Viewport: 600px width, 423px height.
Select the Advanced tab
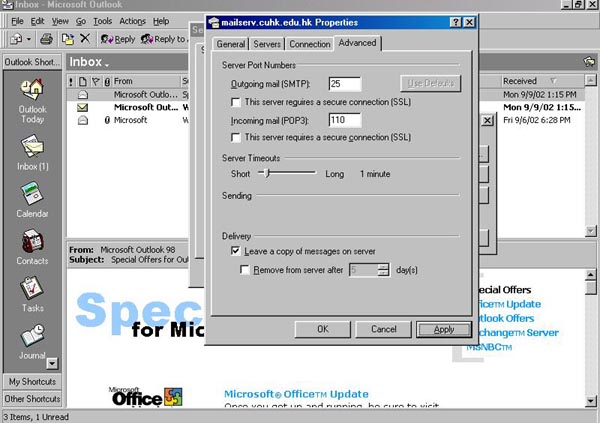coord(357,43)
